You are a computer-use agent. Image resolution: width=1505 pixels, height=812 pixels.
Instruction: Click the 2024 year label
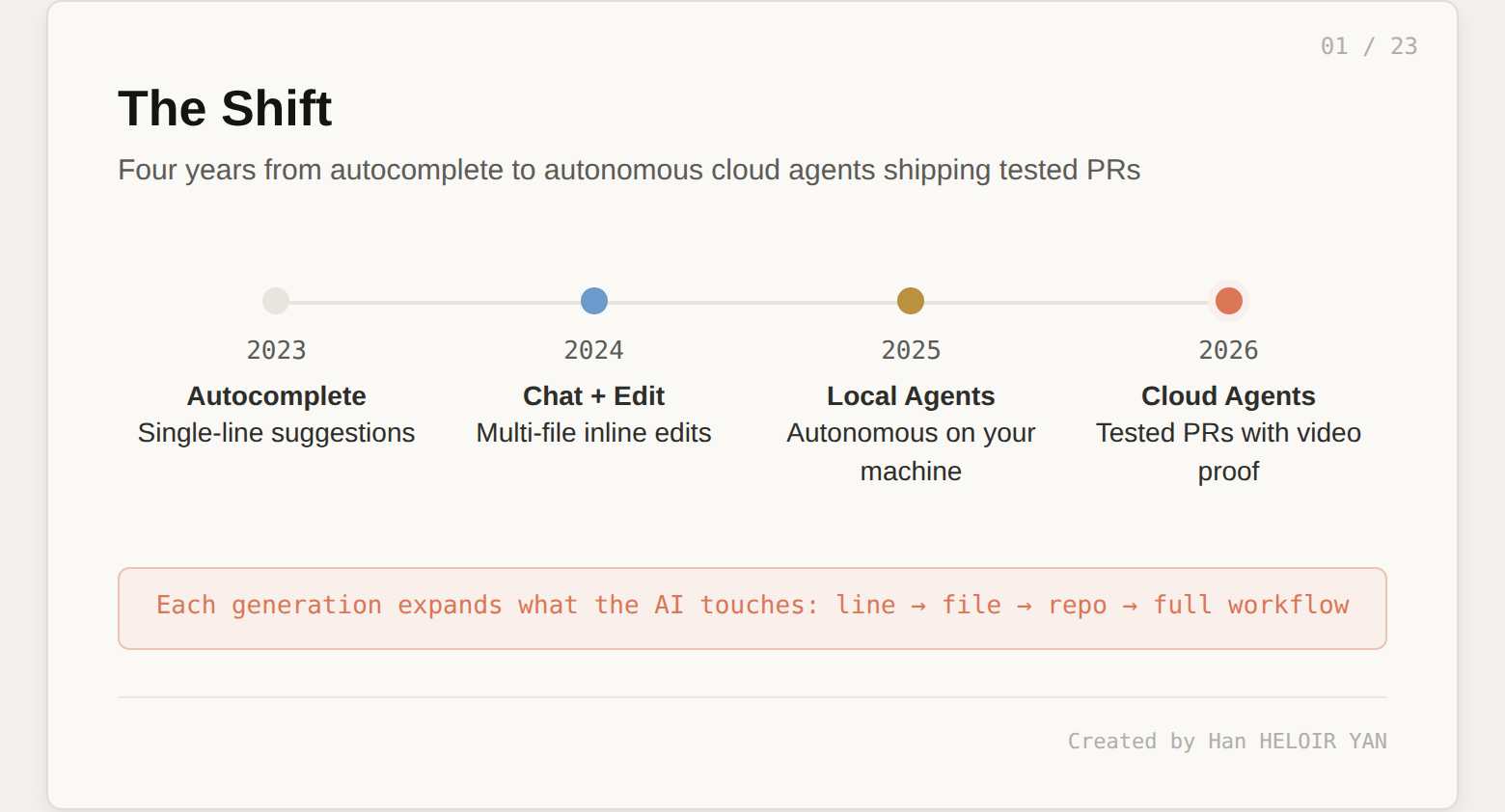tap(593, 350)
